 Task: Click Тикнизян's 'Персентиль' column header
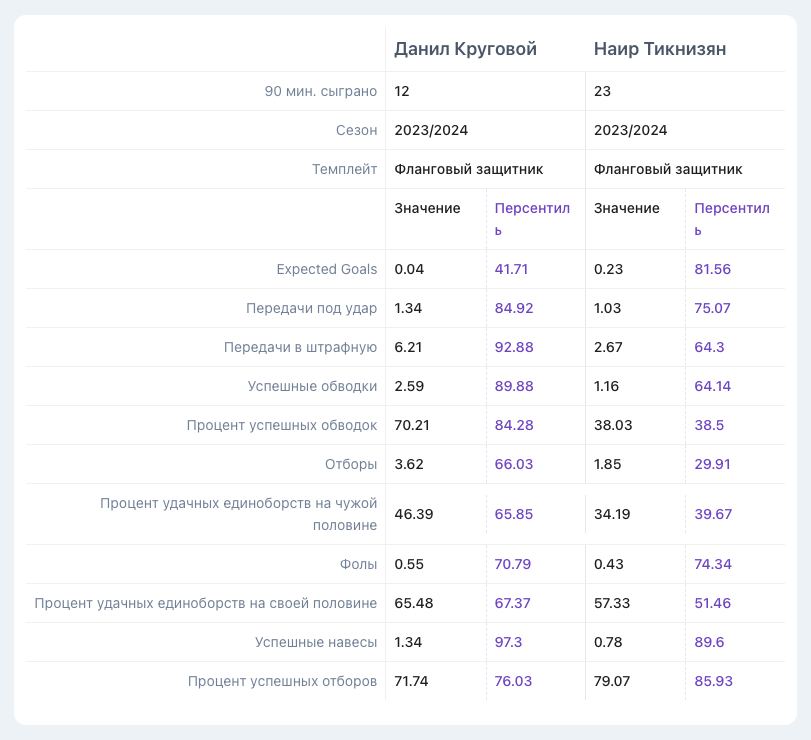click(731, 219)
